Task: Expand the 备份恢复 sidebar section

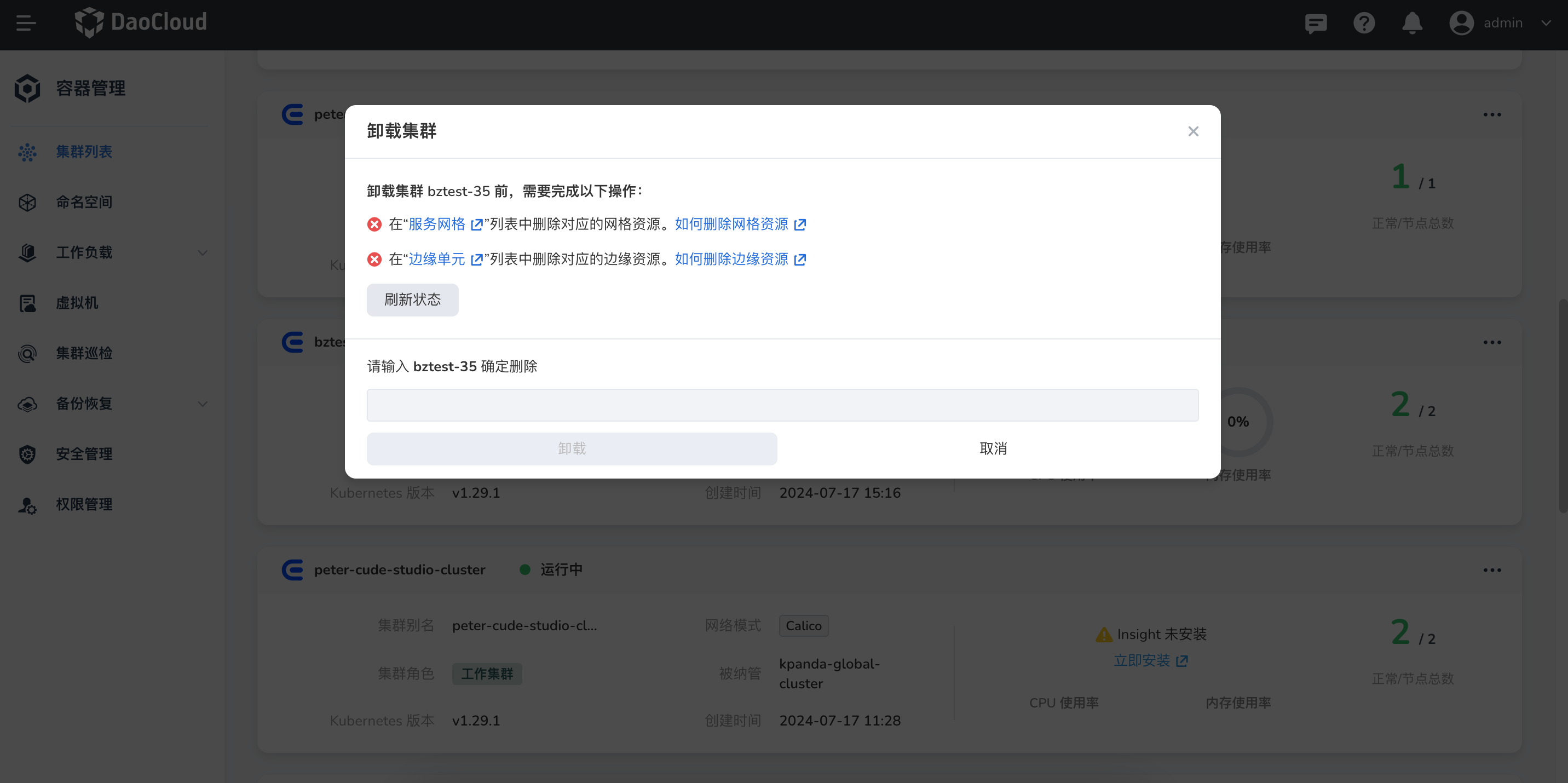Action: (203, 404)
